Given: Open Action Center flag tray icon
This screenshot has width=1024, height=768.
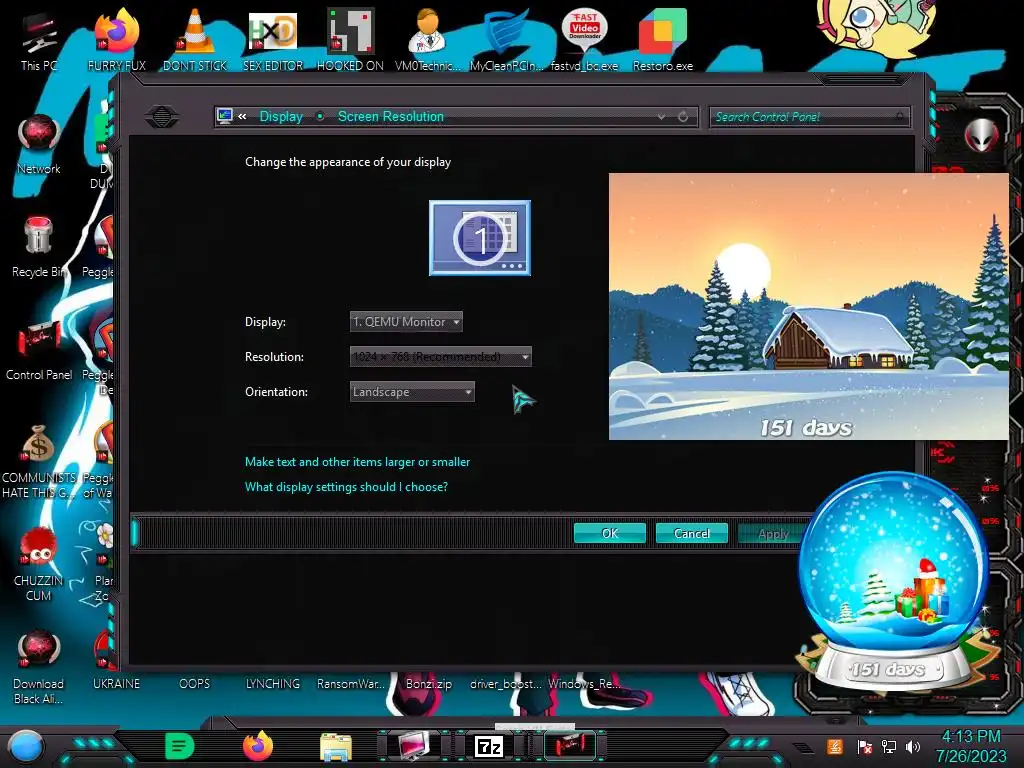Looking at the screenshot, I should click(x=864, y=746).
